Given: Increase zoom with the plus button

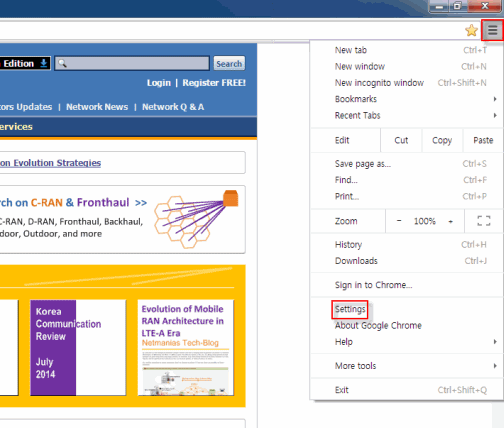Looking at the screenshot, I should [x=451, y=221].
